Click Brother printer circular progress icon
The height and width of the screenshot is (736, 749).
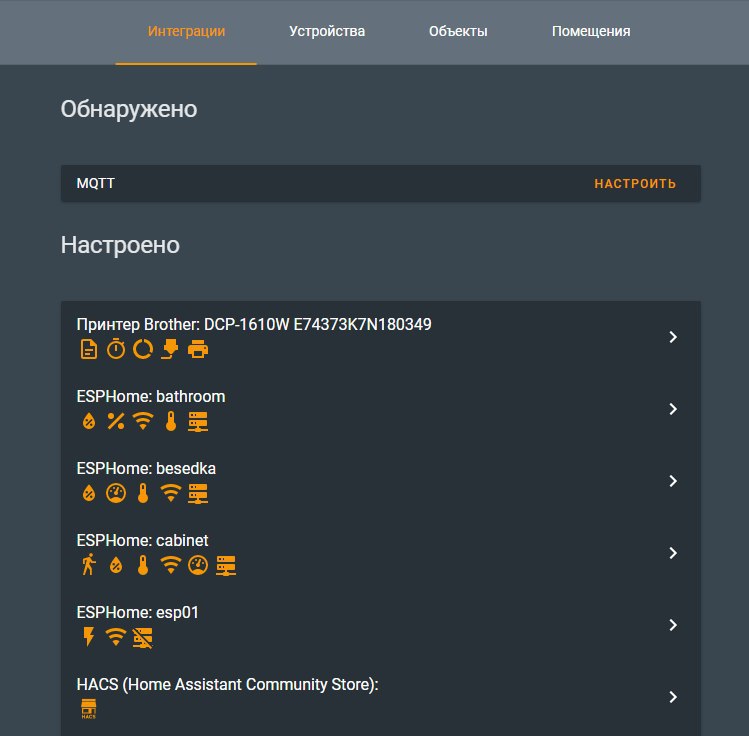pos(143,349)
